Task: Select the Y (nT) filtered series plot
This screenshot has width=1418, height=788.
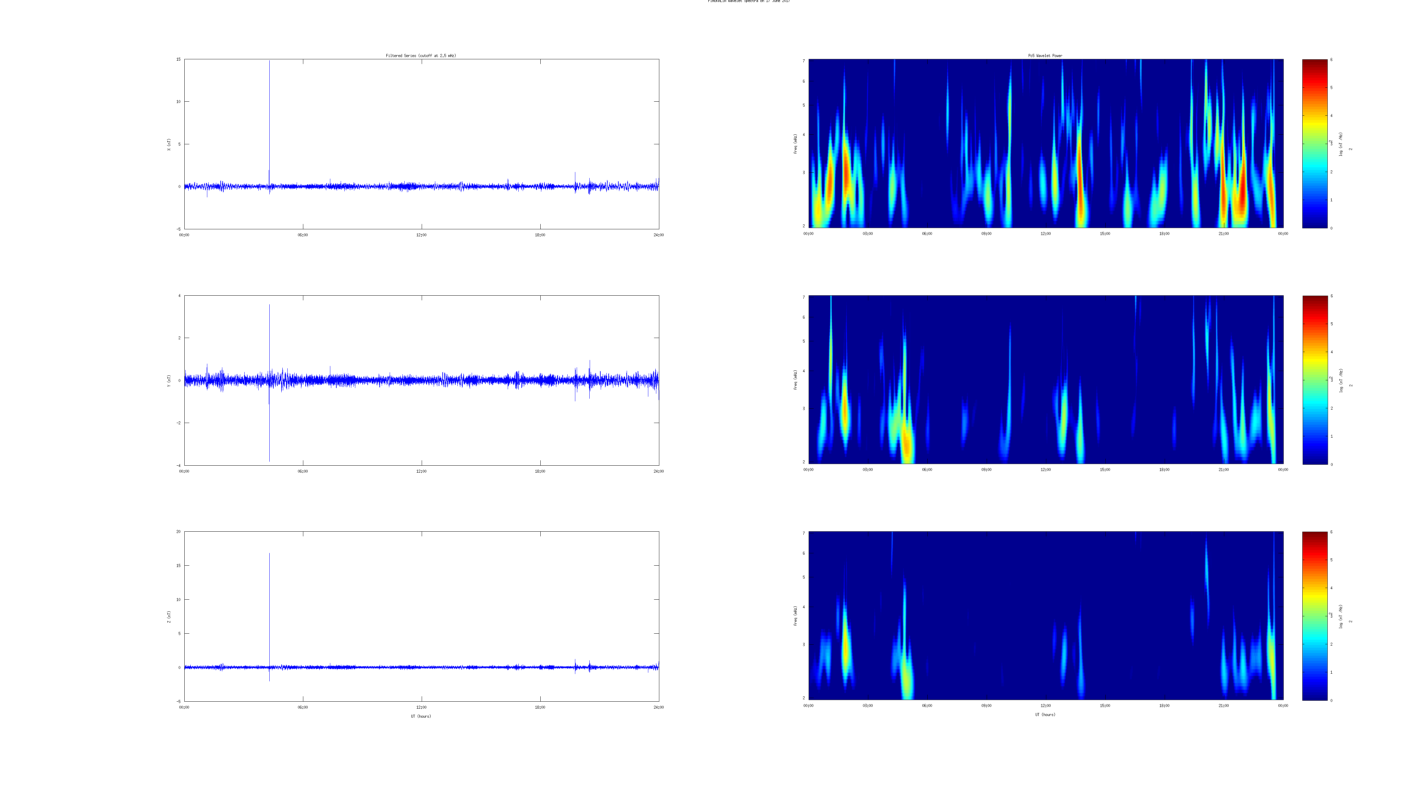Action: coord(421,380)
